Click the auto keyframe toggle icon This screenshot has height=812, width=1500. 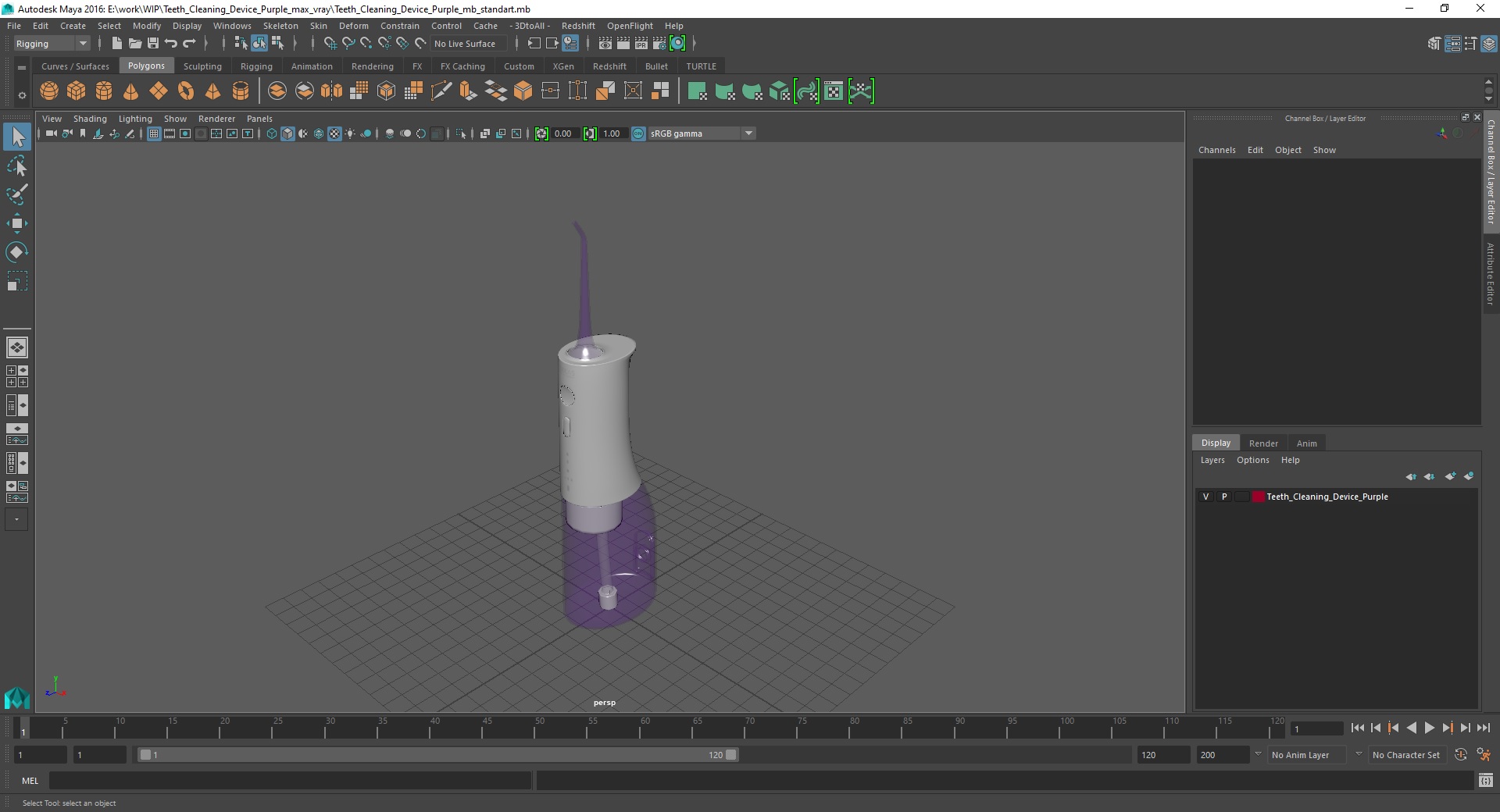(1461, 755)
